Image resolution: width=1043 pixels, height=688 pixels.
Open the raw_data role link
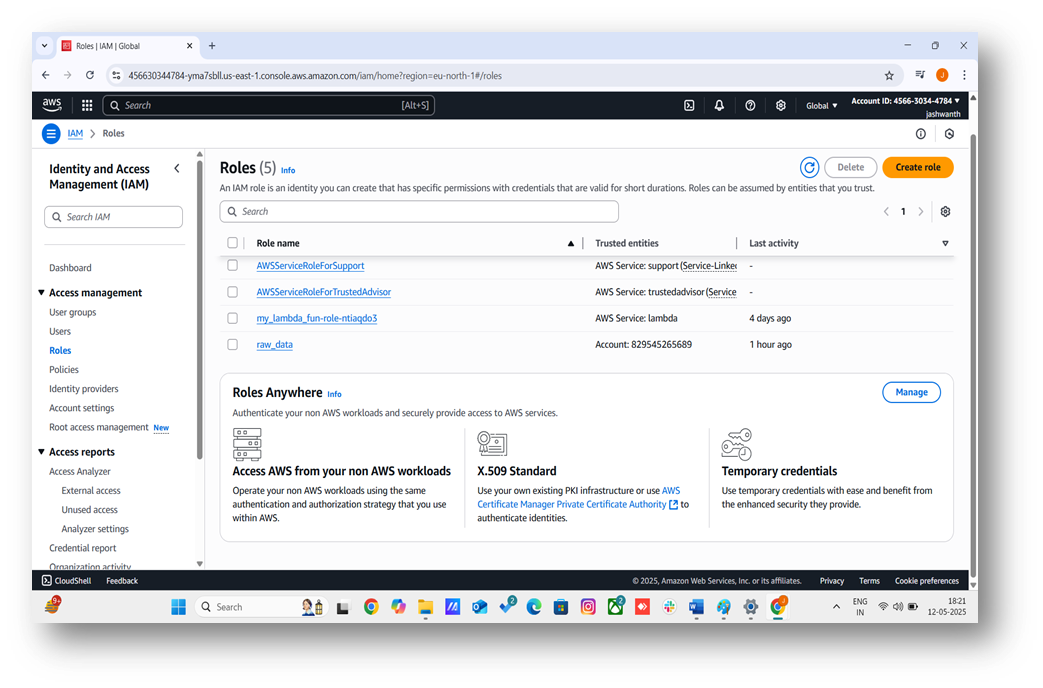pos(275,345)
